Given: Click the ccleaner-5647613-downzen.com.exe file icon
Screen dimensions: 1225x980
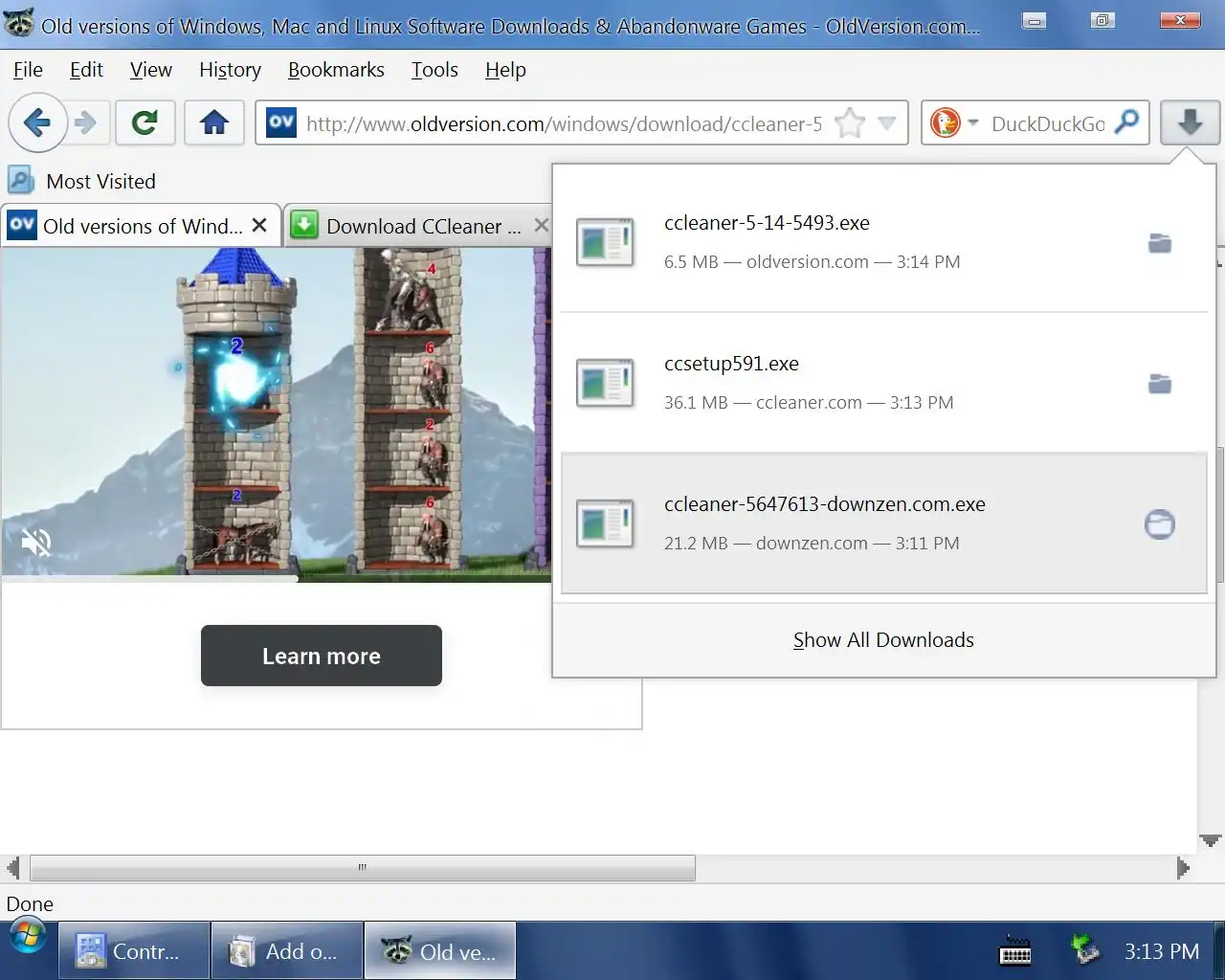Looking at the screenshot, I should click(x=605, y=523).
